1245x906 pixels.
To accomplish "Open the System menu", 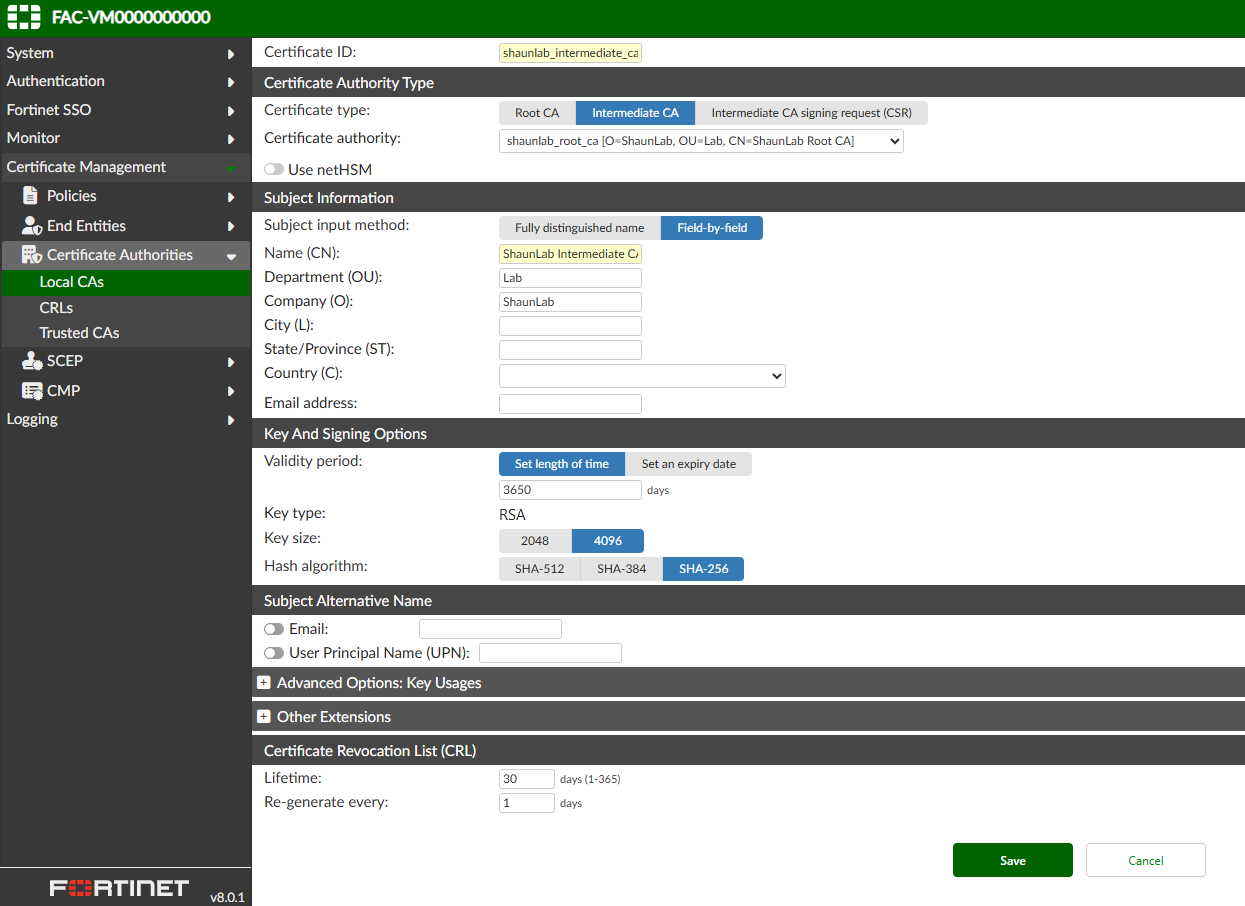I will (125, 53).
